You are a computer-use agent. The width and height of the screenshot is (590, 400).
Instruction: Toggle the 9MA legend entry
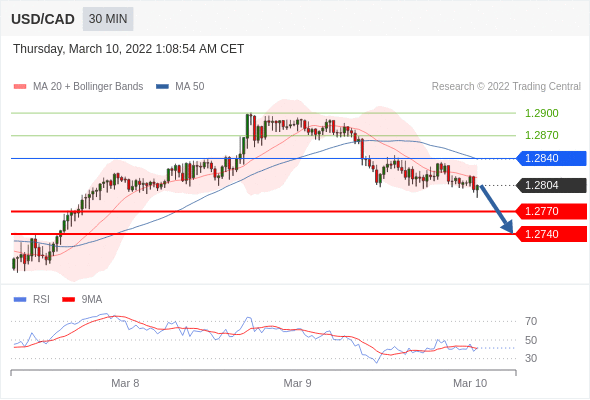(82, 300)
